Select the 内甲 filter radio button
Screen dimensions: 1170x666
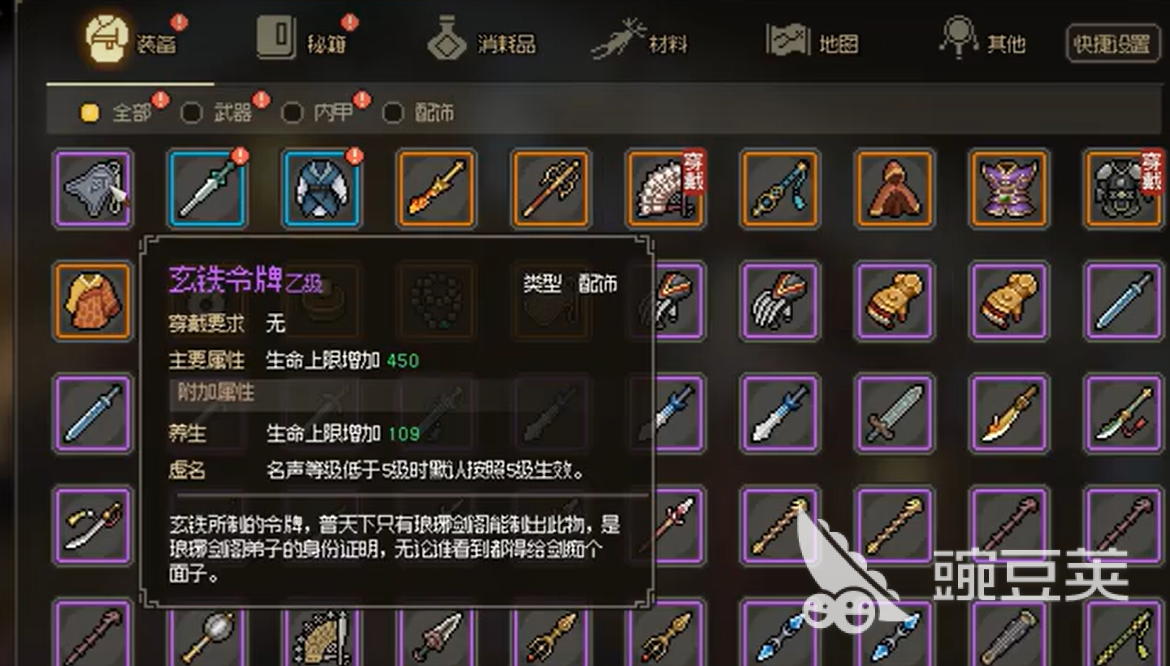tap(292, 113)
